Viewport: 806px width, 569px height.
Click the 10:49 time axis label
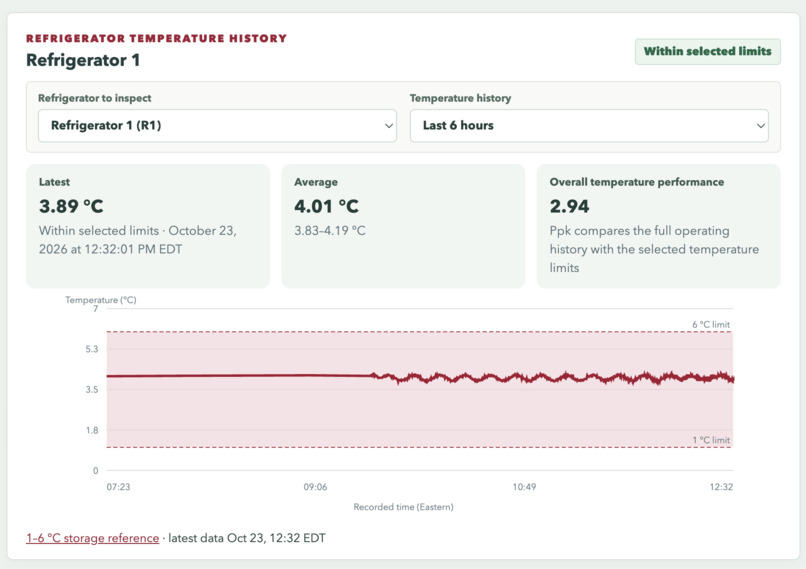pyautogui.click(x=524, y=487)
